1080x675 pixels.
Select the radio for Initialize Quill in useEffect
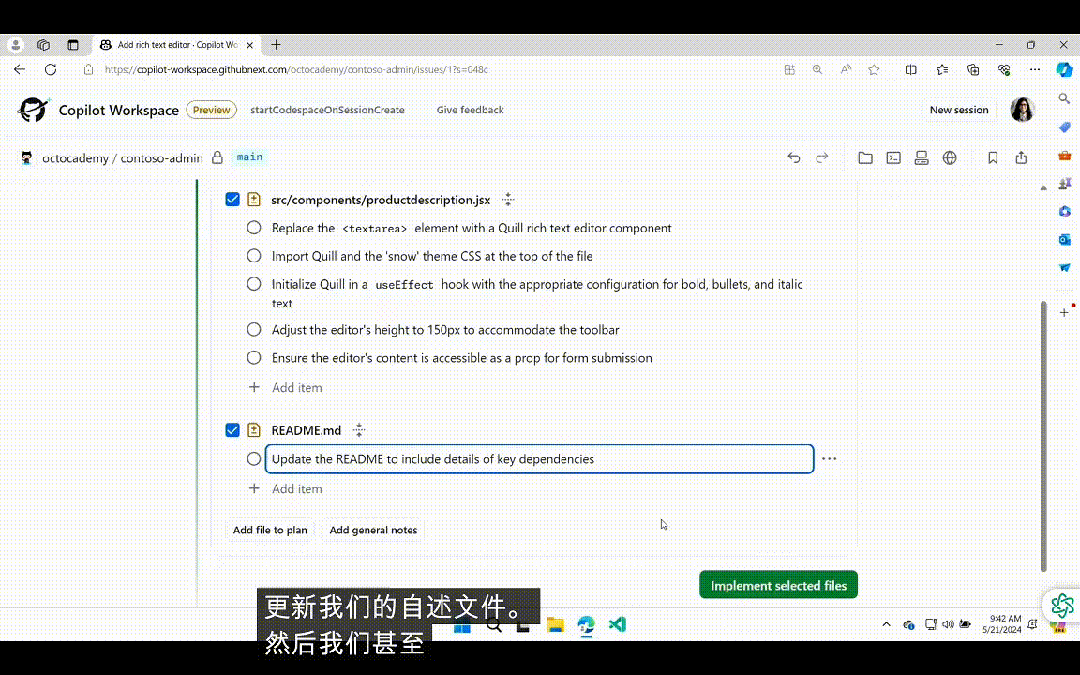click(254, 284)
